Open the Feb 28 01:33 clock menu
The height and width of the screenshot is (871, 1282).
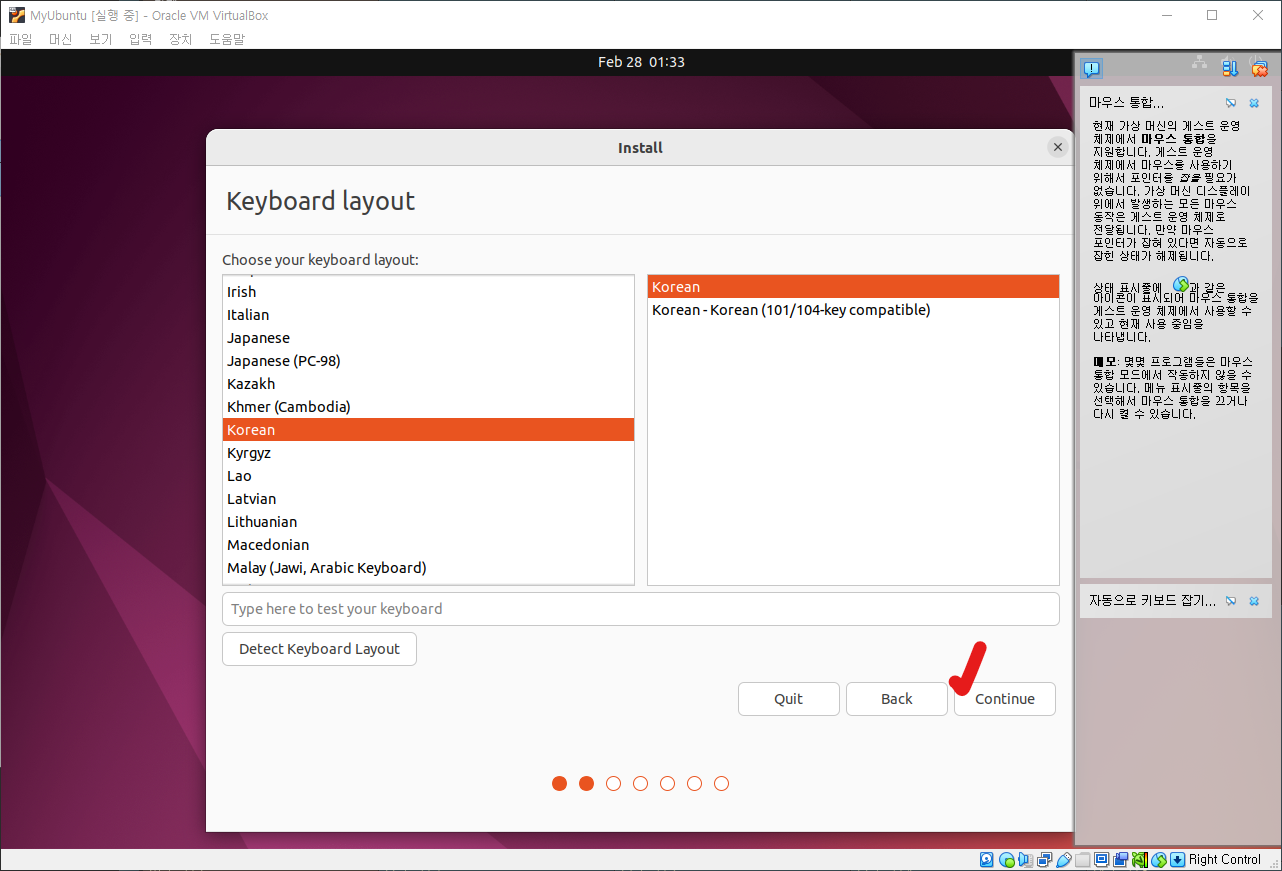tap(641, 62)
